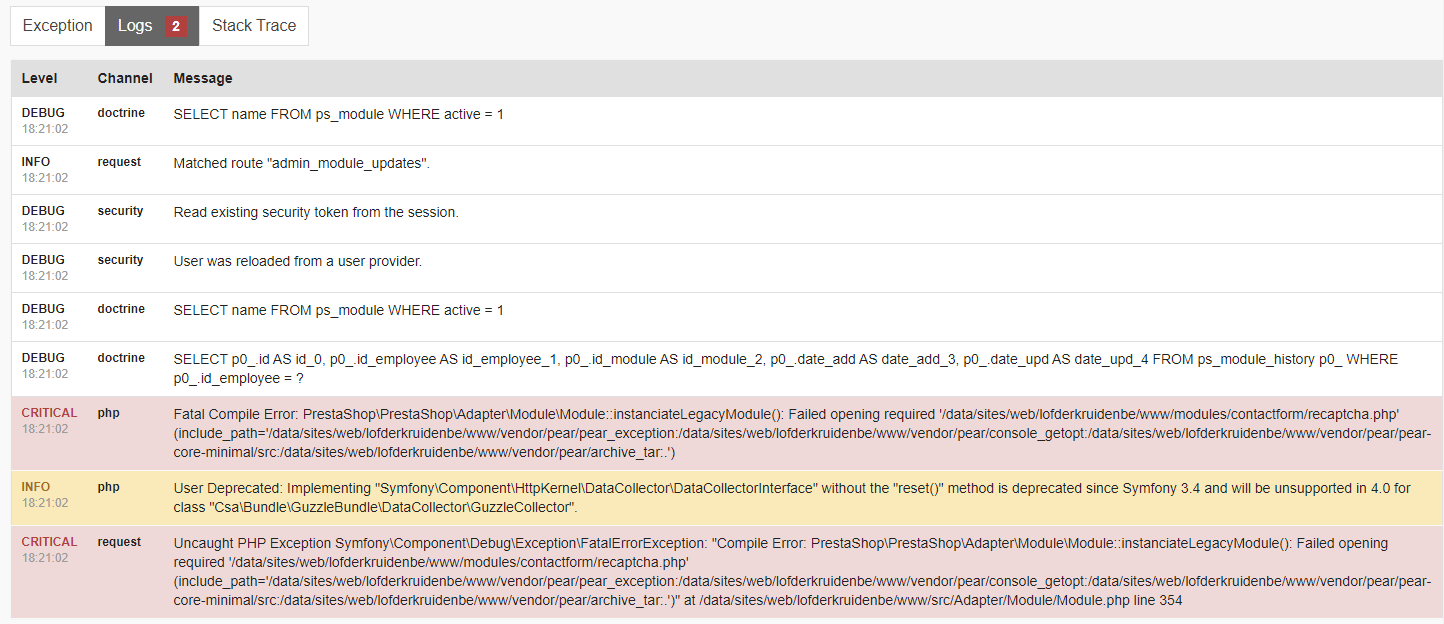Switch to the Exception tab

(57, 26)
